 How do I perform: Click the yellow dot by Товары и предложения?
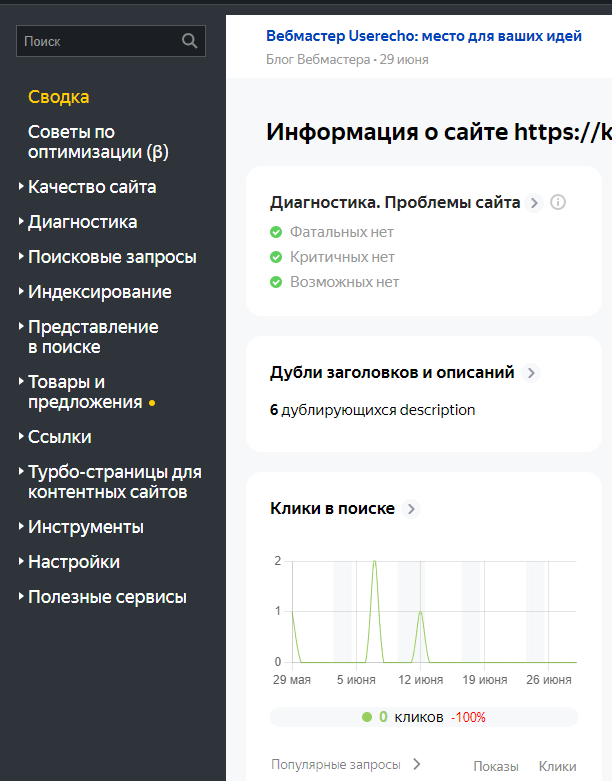coord(152,403)
